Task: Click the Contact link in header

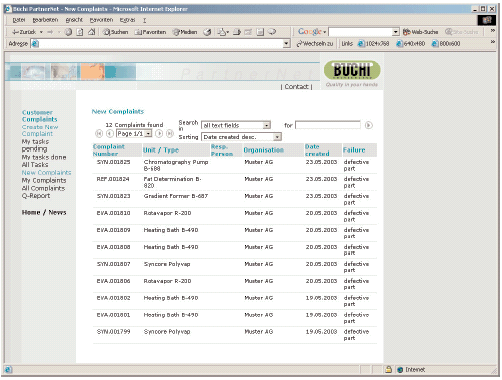Action: click(x=296, y=87)
